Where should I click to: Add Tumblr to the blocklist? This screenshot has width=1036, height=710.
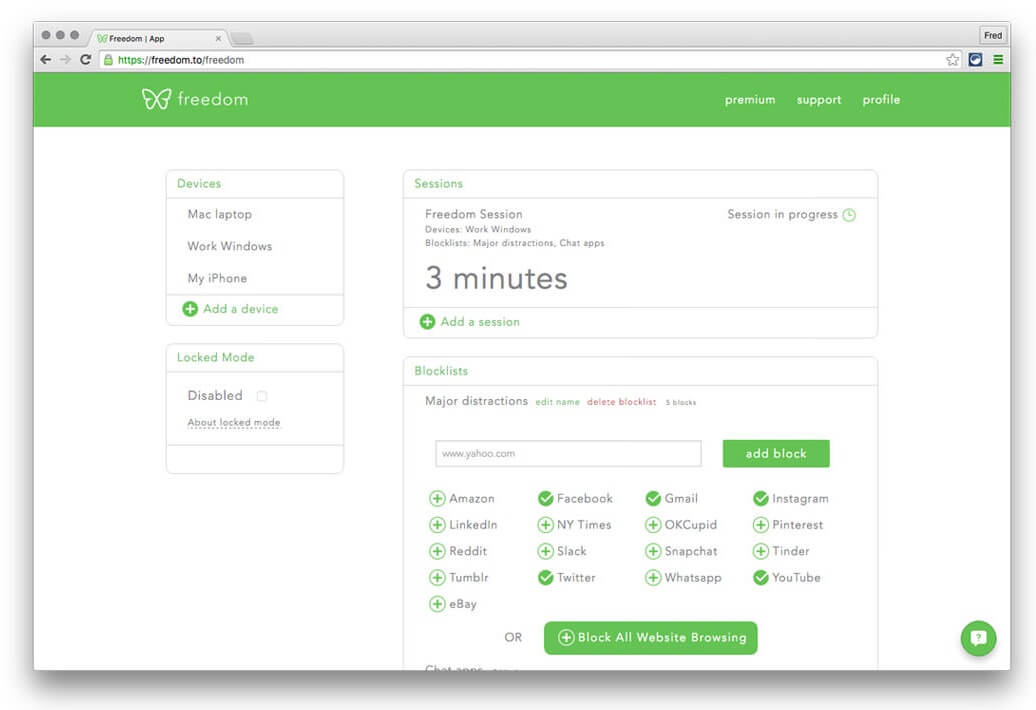tap(437, 577)
